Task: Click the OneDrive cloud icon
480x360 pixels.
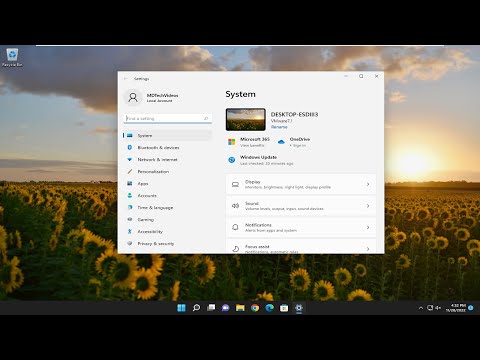Action: coord(281,142)
